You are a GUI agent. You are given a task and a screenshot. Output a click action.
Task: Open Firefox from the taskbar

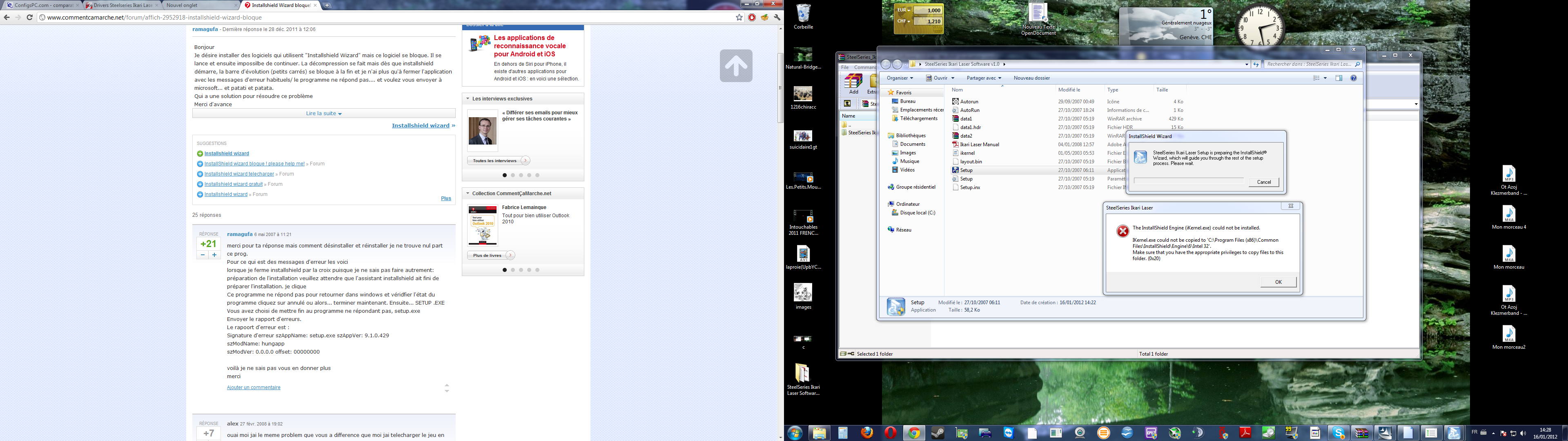(867, 433)
